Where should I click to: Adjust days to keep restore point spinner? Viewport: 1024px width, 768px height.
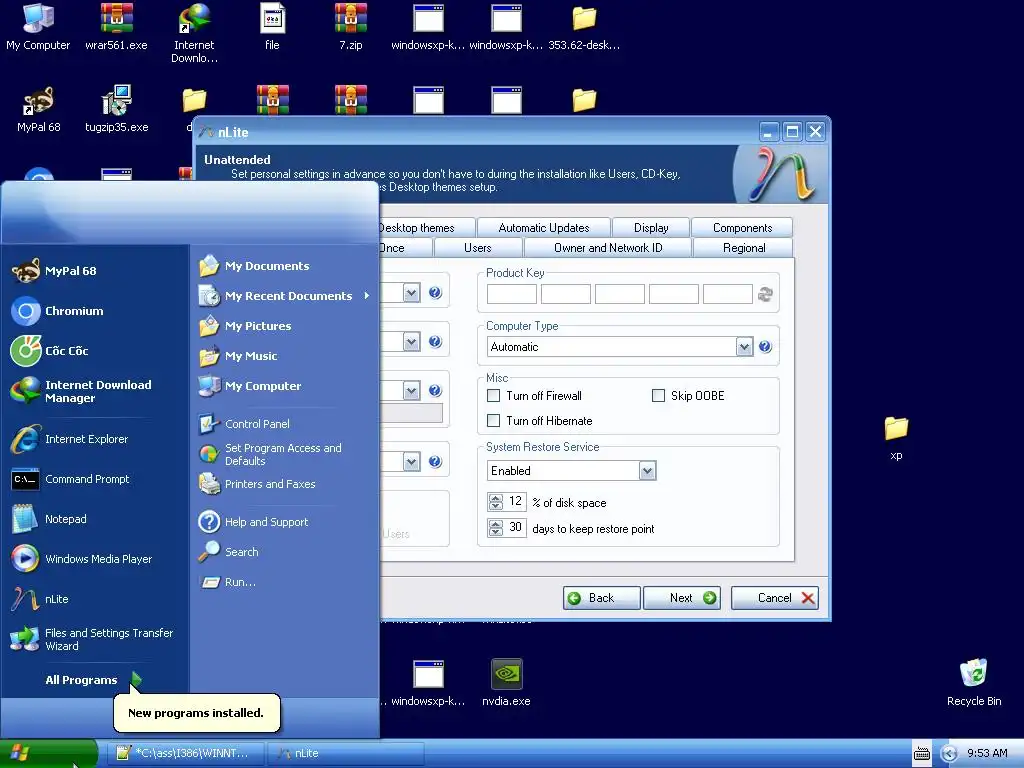(496, 528)
